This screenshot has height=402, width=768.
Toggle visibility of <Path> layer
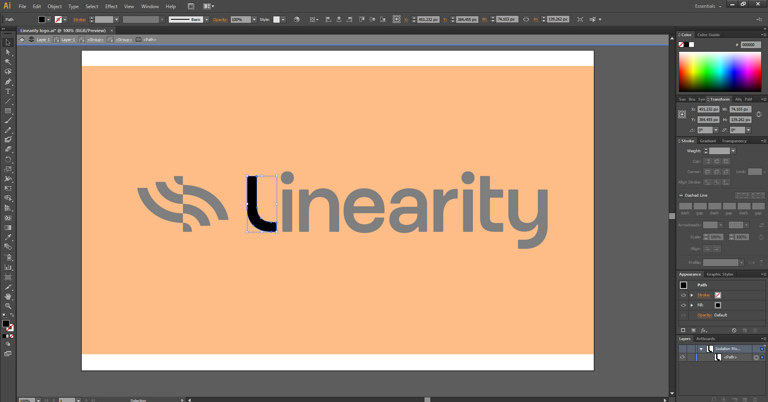pos(682,357)
